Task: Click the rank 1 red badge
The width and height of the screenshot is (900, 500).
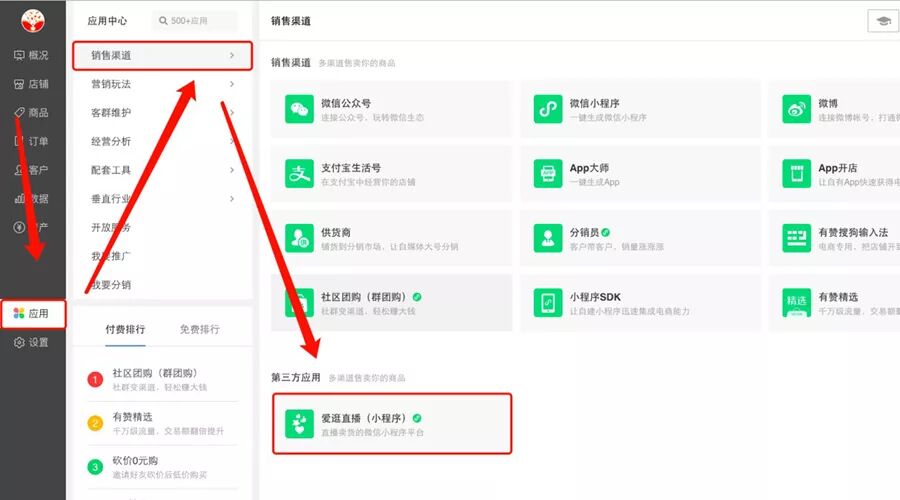Action: tap(95, 379)
